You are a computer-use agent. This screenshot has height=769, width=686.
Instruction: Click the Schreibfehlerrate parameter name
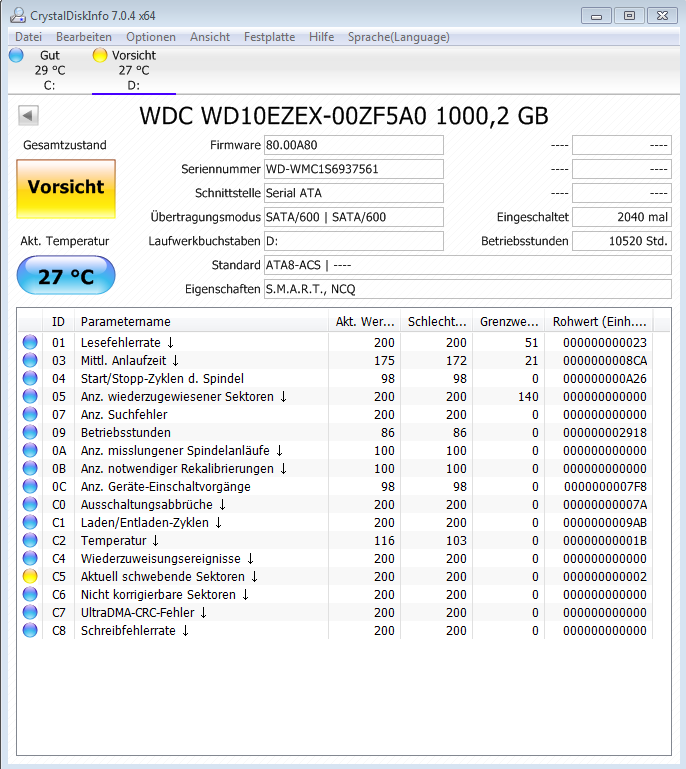click(128, 630)
